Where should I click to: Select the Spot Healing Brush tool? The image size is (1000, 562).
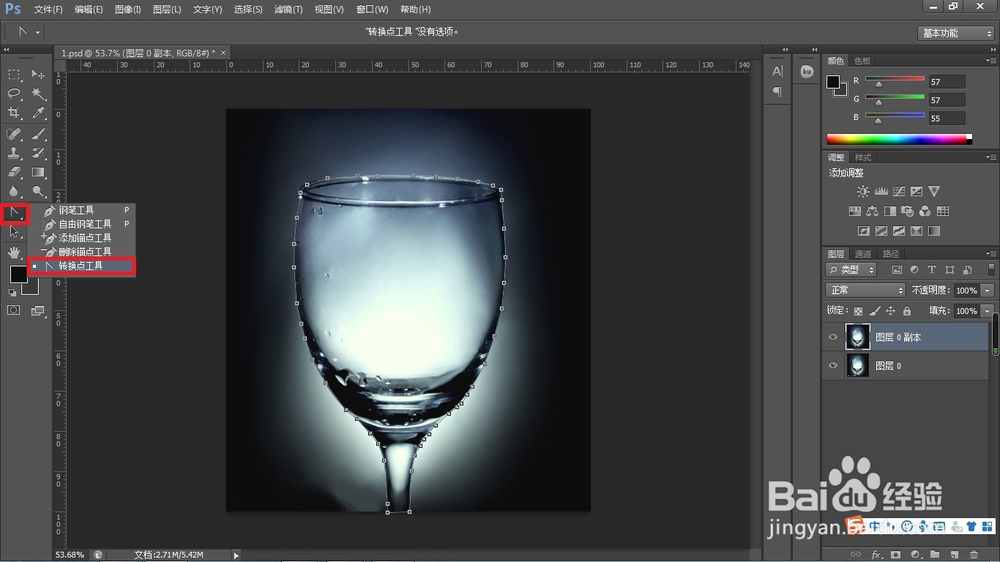point(14,134)
